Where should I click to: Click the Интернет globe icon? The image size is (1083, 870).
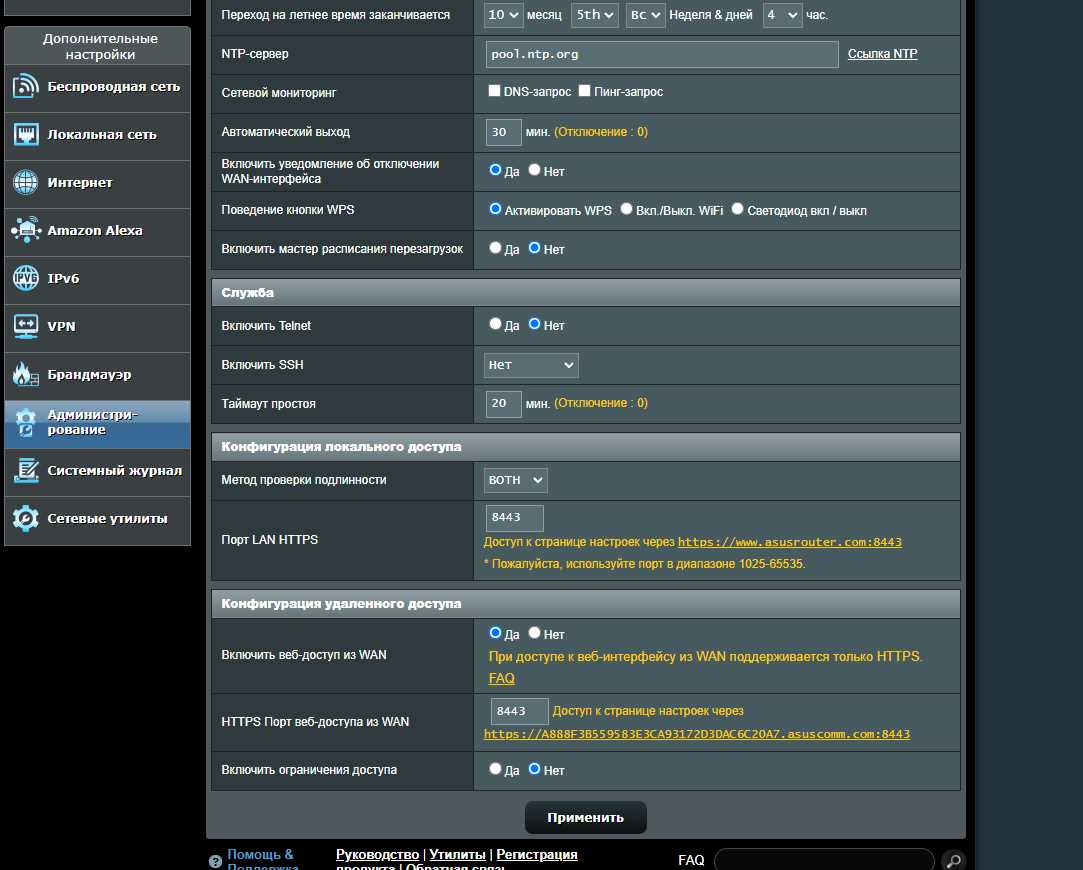click(26, 182)
